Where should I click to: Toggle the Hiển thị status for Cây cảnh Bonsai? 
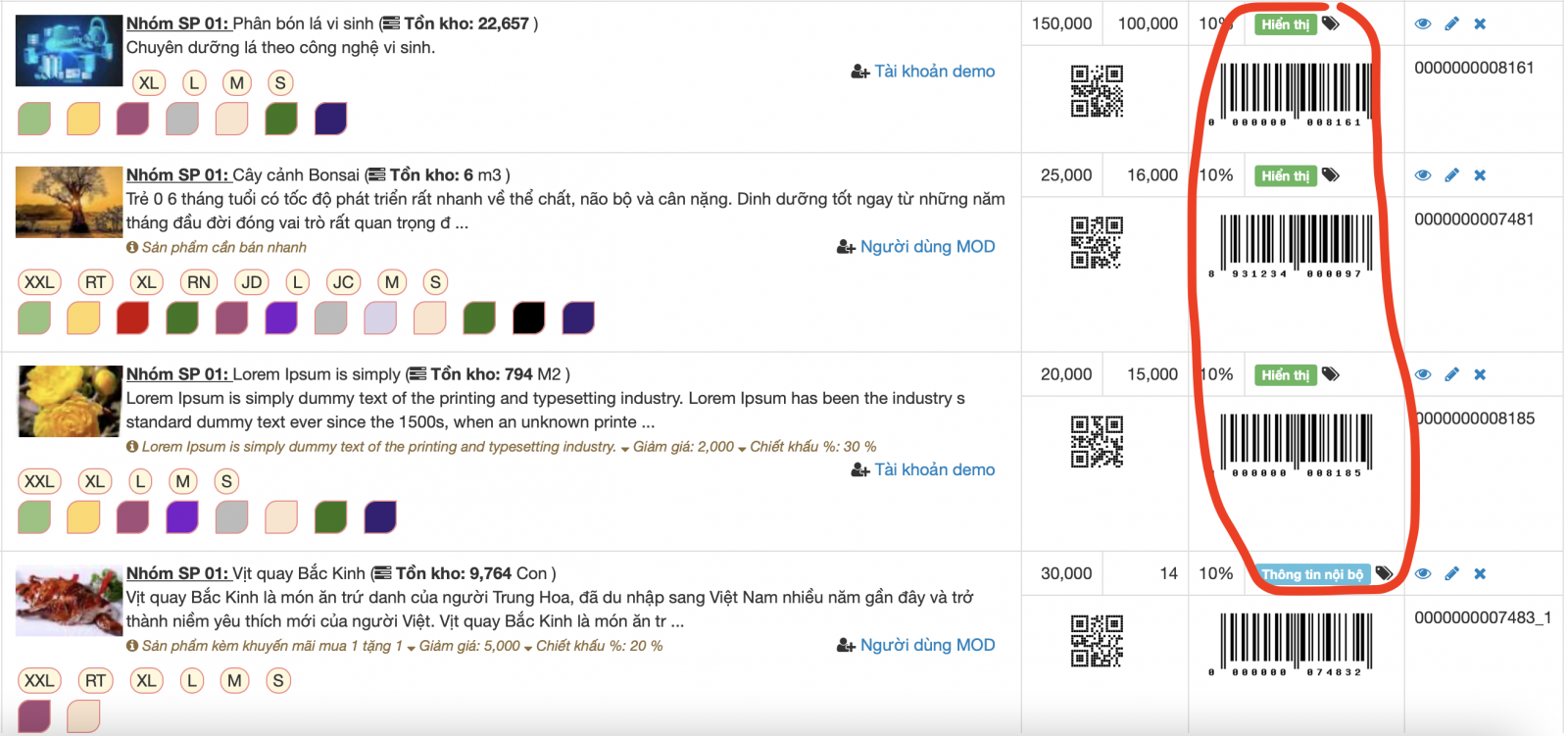coord(1285,176)
